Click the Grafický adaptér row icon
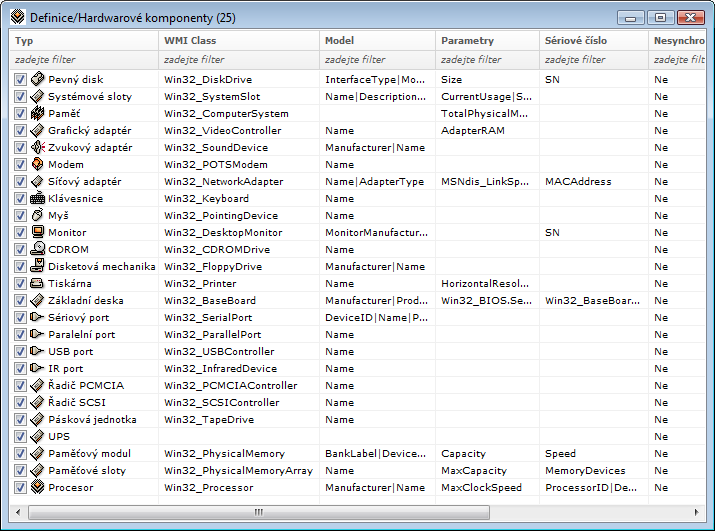The image size is (715, 531). pos(37,130)
